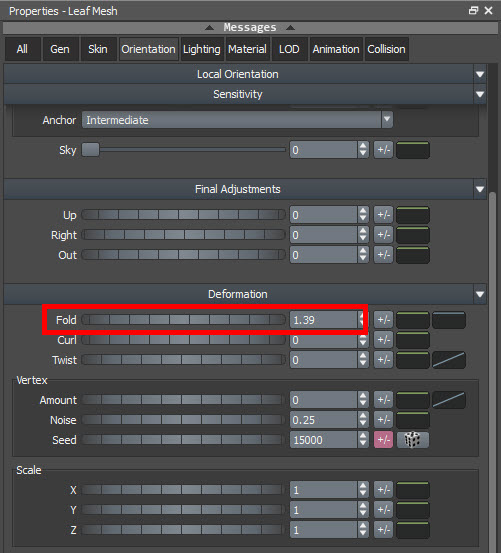Toggle the Fold +/- variance button
Viewport: 501px width, 553px height.
click(384, 320)
